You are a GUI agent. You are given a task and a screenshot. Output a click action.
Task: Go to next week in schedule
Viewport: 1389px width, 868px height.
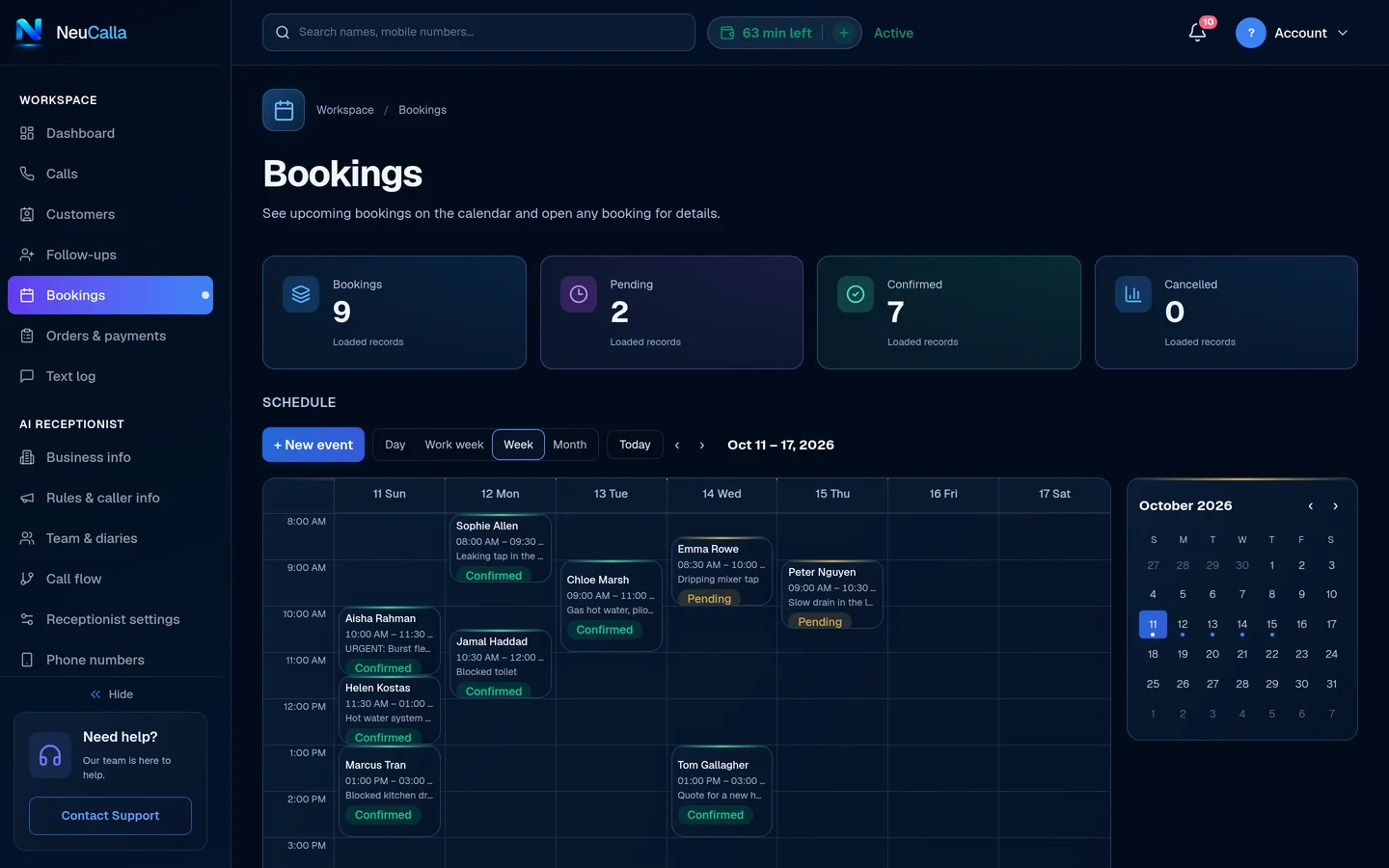(x=702, y=445)
